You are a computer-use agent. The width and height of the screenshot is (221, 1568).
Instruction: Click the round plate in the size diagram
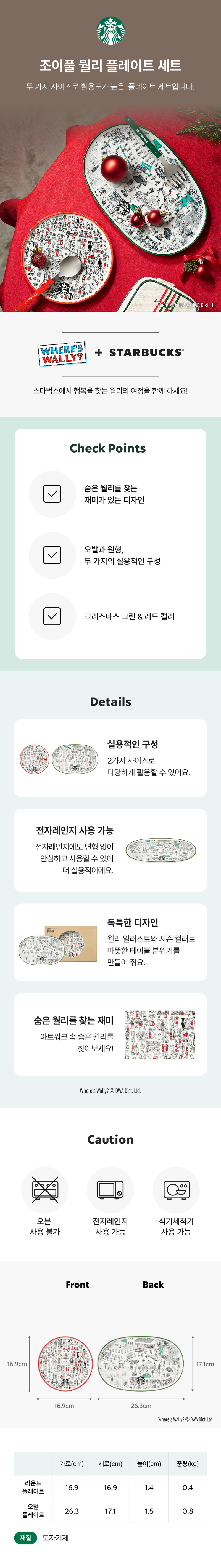(65, 1380)
